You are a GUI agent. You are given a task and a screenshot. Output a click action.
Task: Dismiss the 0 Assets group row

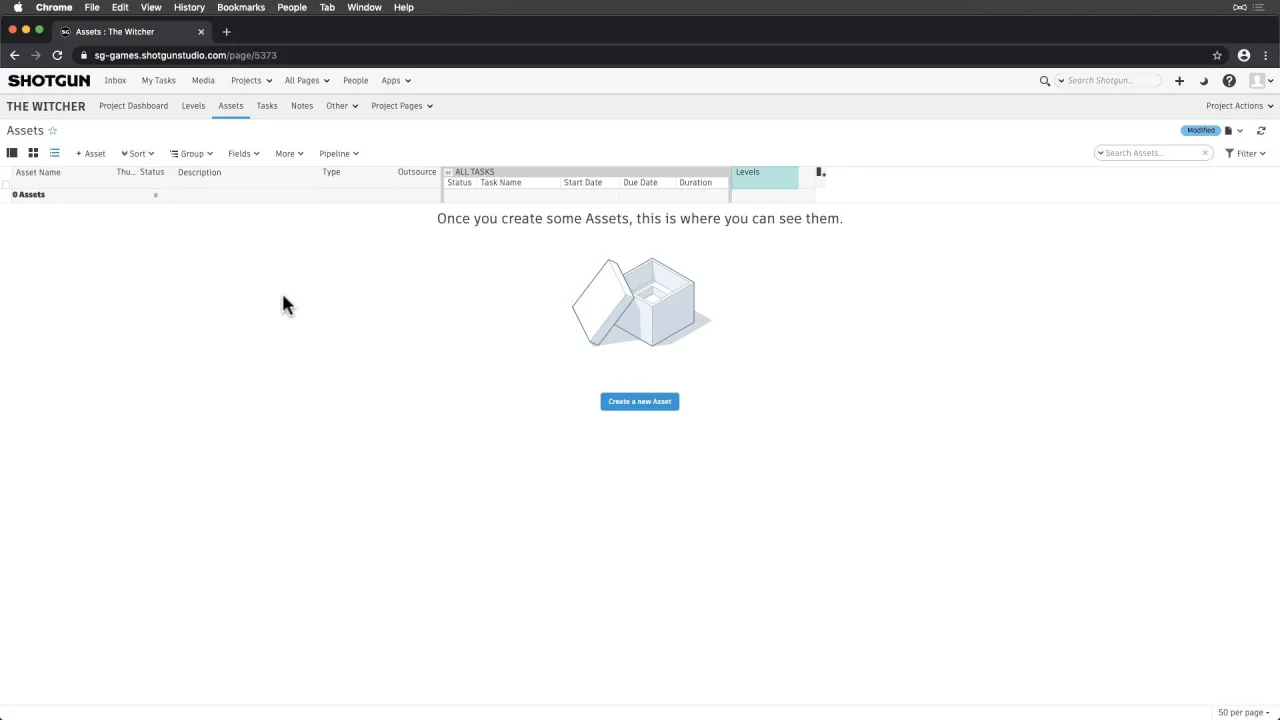(156, 195)
